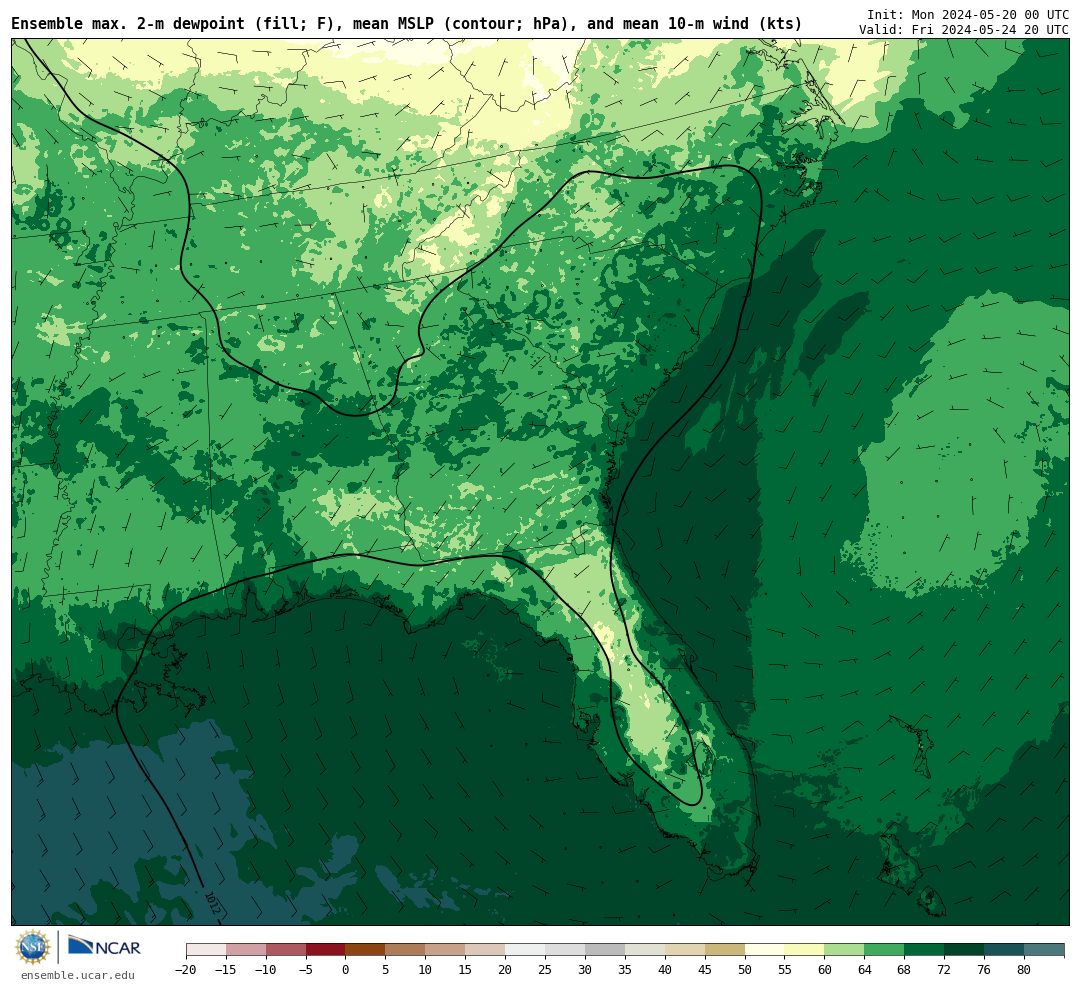Pick the dark red -5 to 0 swatch
This screenshot has height=988, width=1080.
(326, 950)
